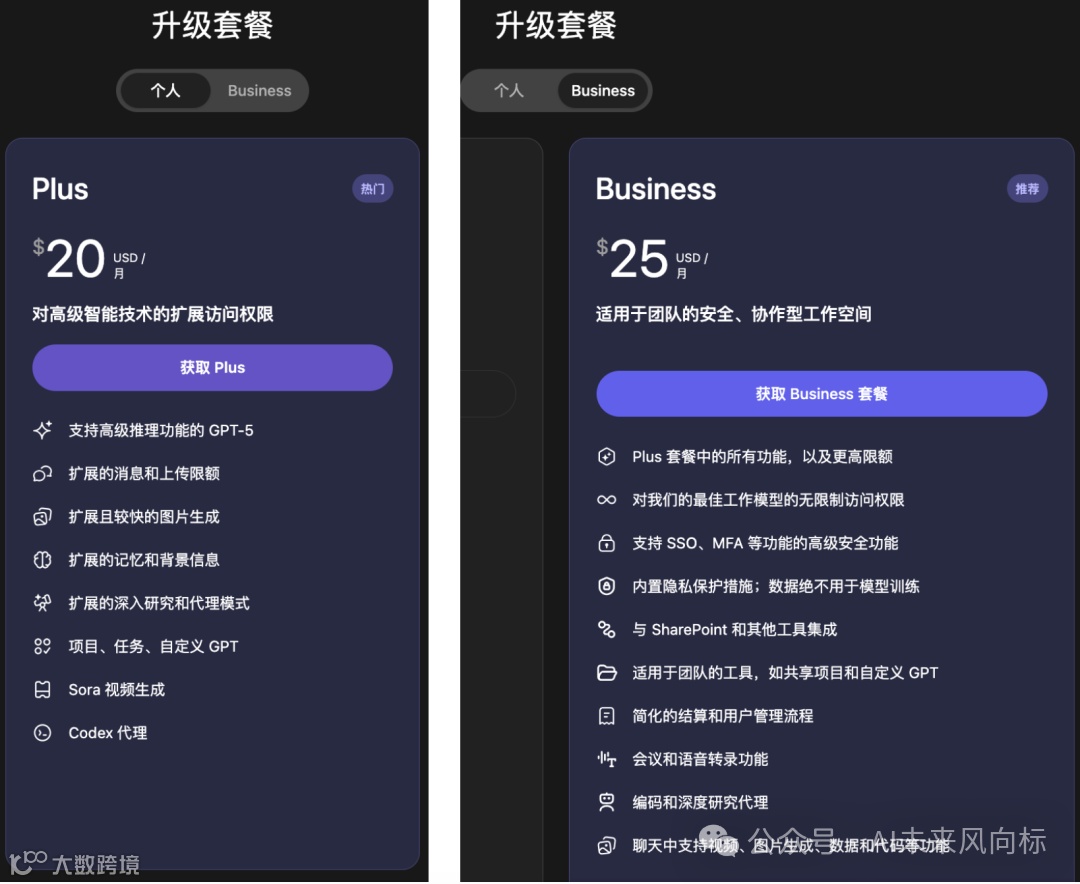Click the sparkle icon next to GPT-5 feature
Image resolution: width=1080 pixels, height=884 pixels.
coord(43,430)
